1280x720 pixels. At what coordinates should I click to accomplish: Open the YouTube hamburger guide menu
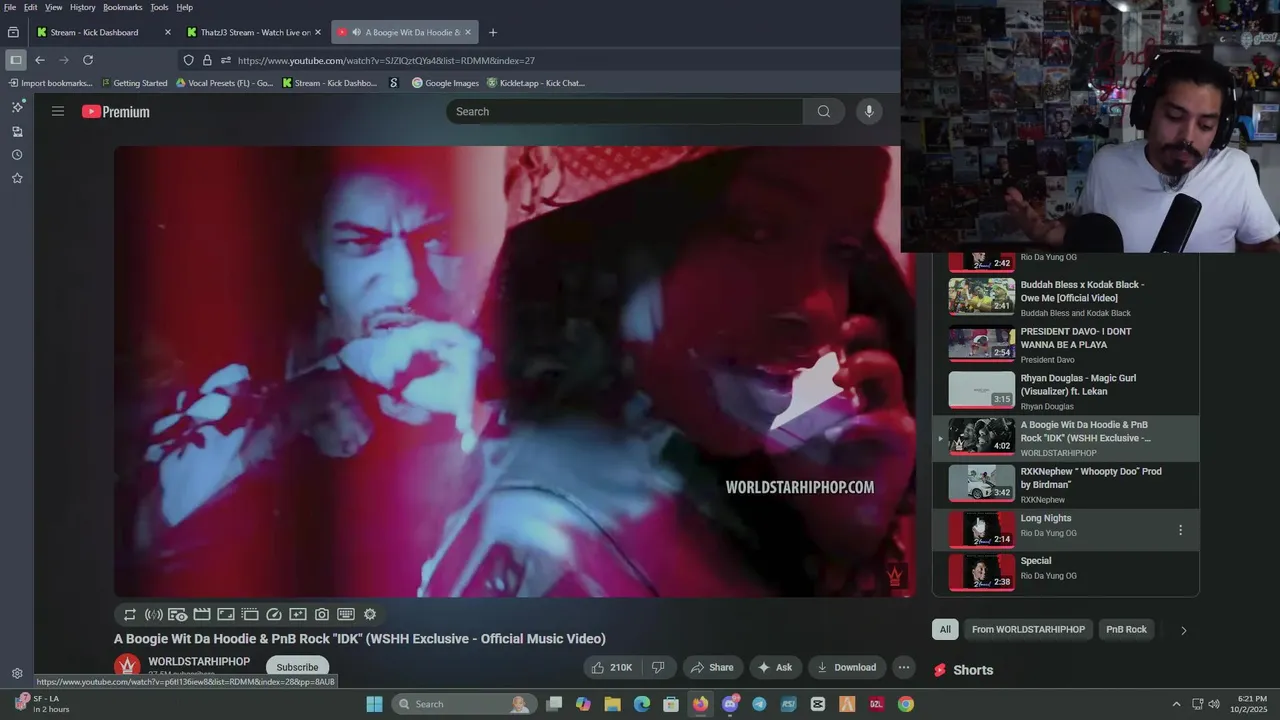(58, 111)
